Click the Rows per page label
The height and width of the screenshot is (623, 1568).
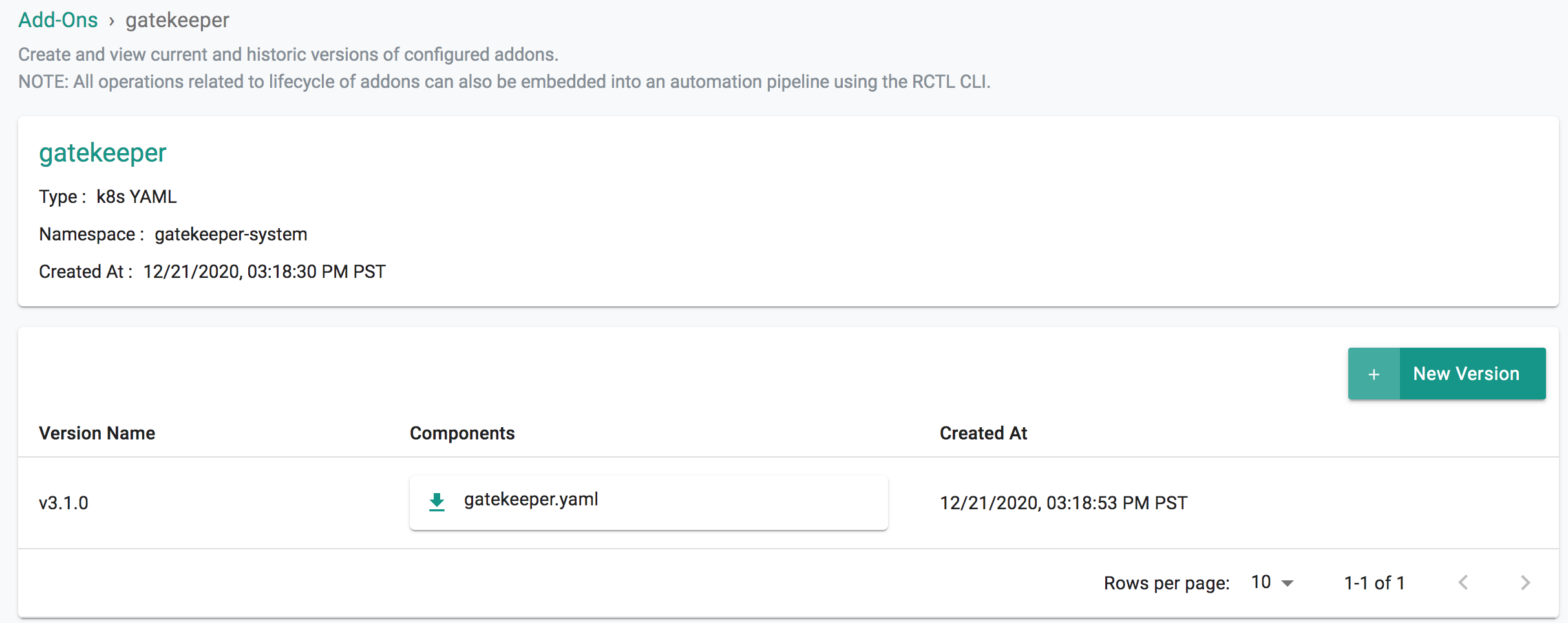pyautogui.click(x=1167, y=583)
